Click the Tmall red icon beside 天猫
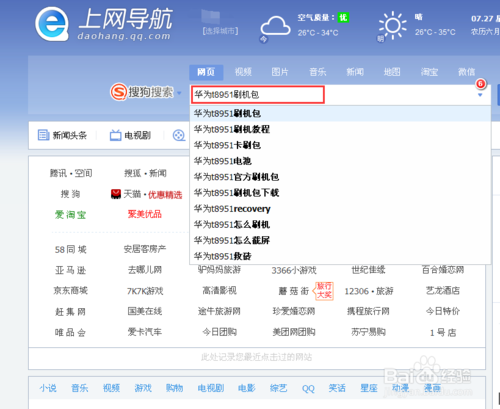Image resolution: width=500 pixels, height=409 pixels. tap(116, 194)
